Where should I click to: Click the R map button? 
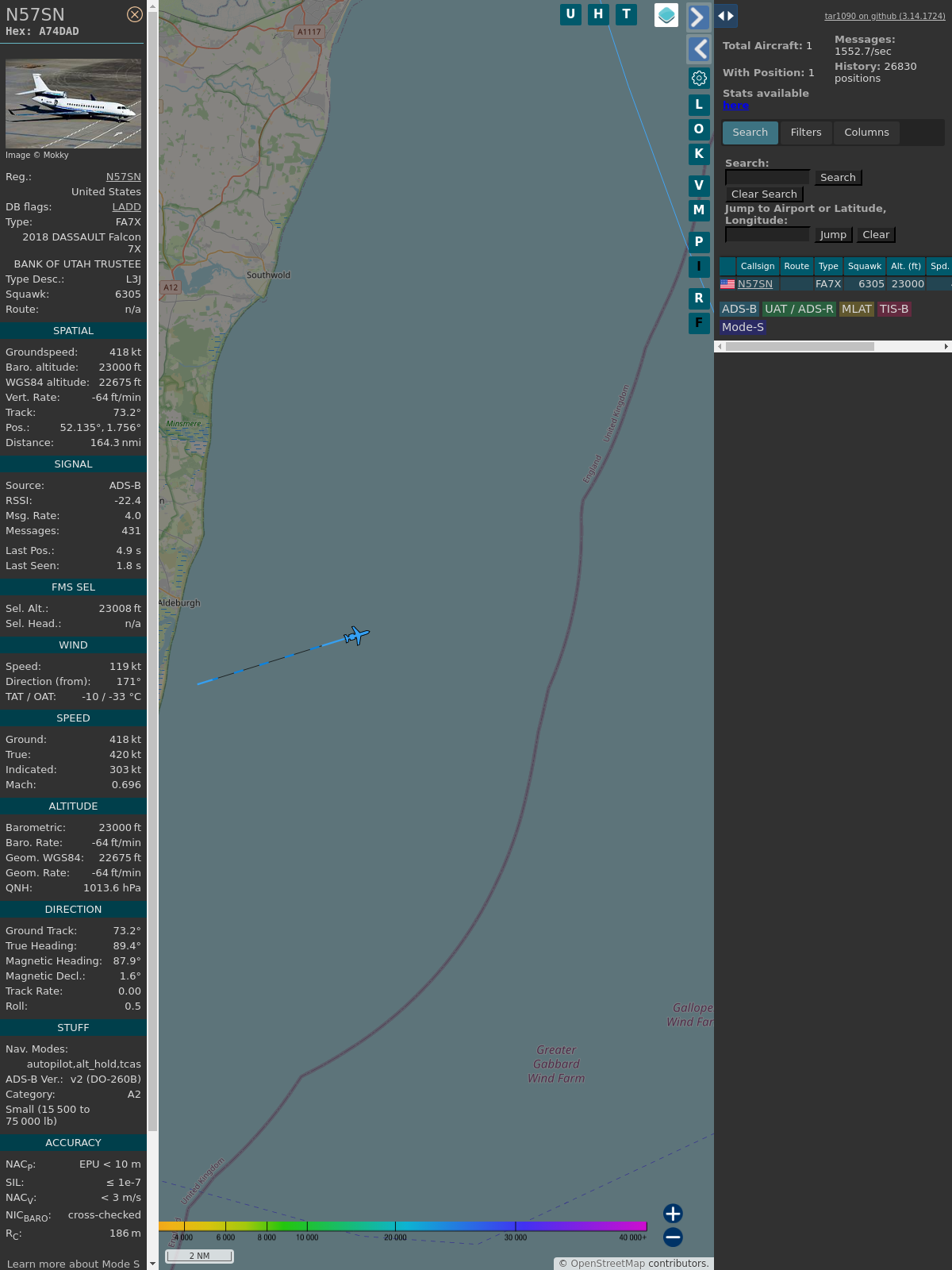[x=699, y=298]
